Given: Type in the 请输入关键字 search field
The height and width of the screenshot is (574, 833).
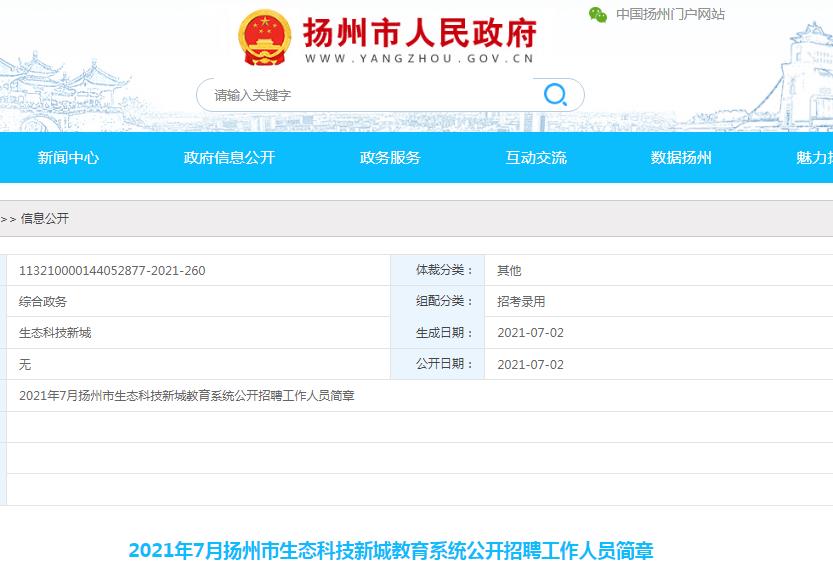Looking at the screenshot, I should (x=370, y=95).
